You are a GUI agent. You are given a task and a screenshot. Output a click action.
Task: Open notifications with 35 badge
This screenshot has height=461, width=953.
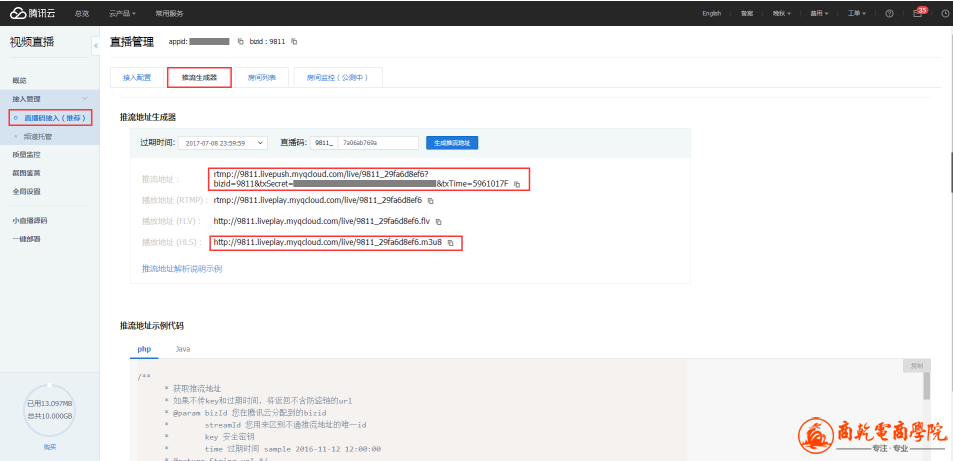(x=917, y=14)
